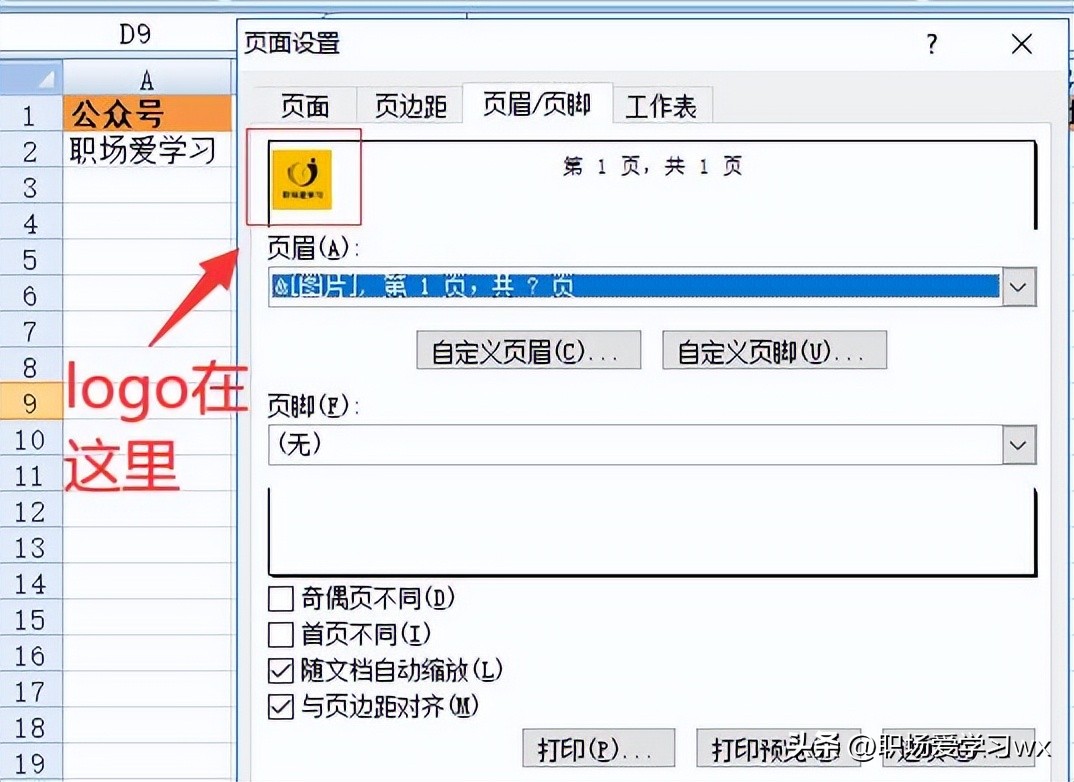Viewport: 1074px width, 782px height.
Task: Switch to the 页边距 tab
Action: coord(409,105)
